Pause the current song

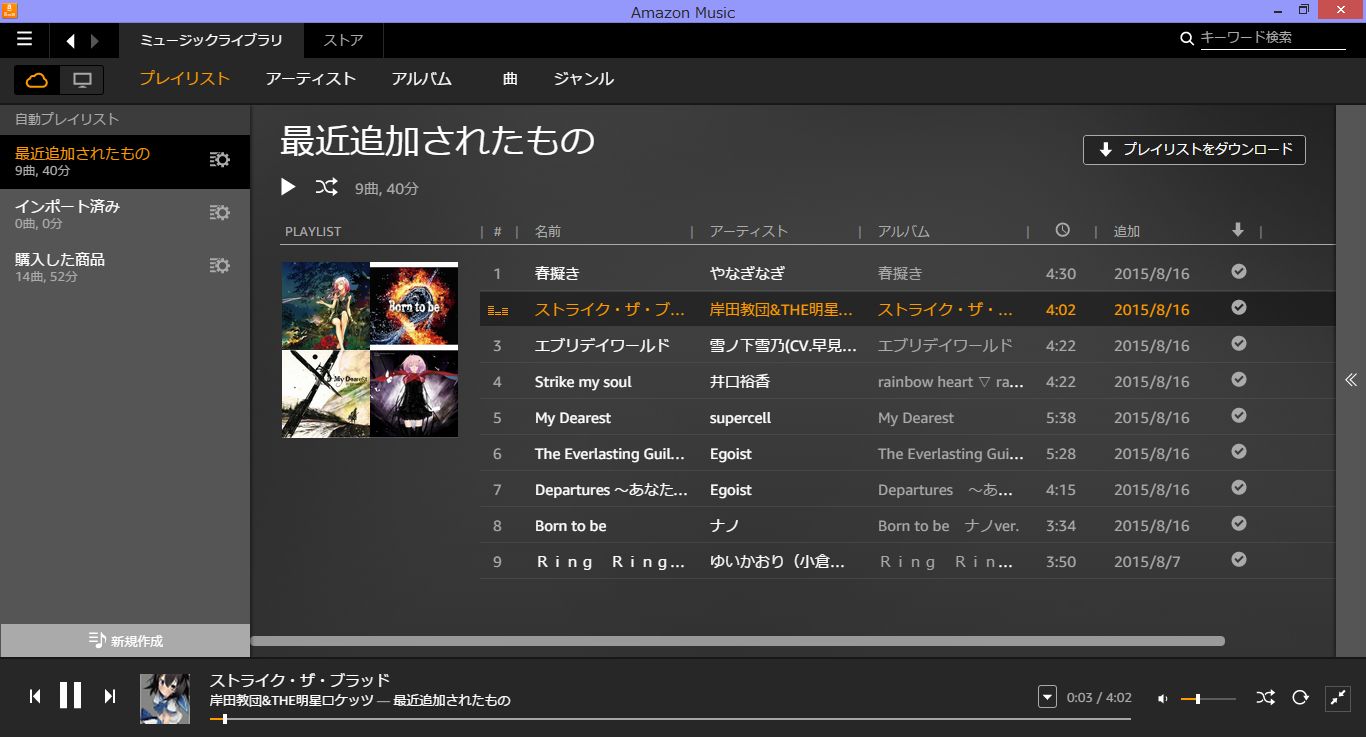70,695
